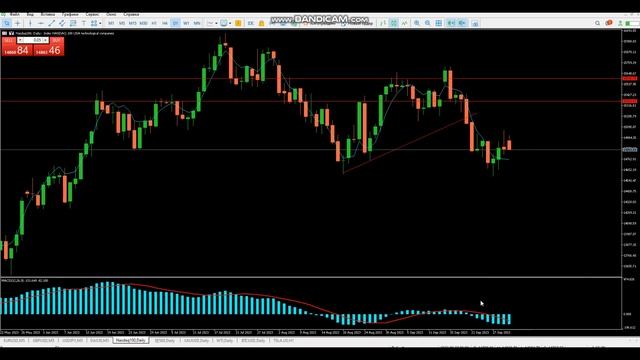Switch to the Nasdaq100 Daily chart tab
The image size is (640, 360).
[131, 340]
